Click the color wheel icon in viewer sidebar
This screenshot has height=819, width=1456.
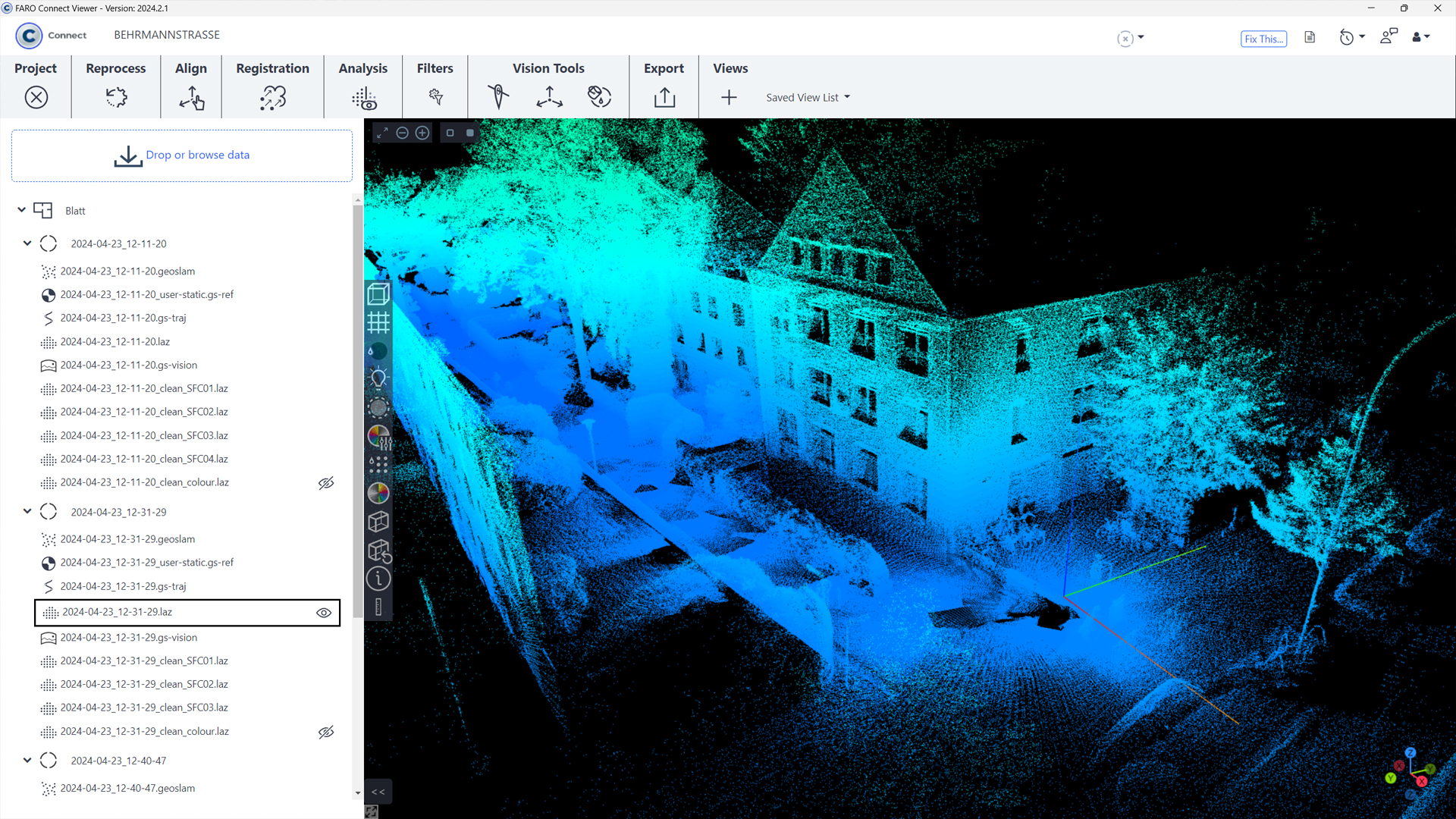[378, 493]
